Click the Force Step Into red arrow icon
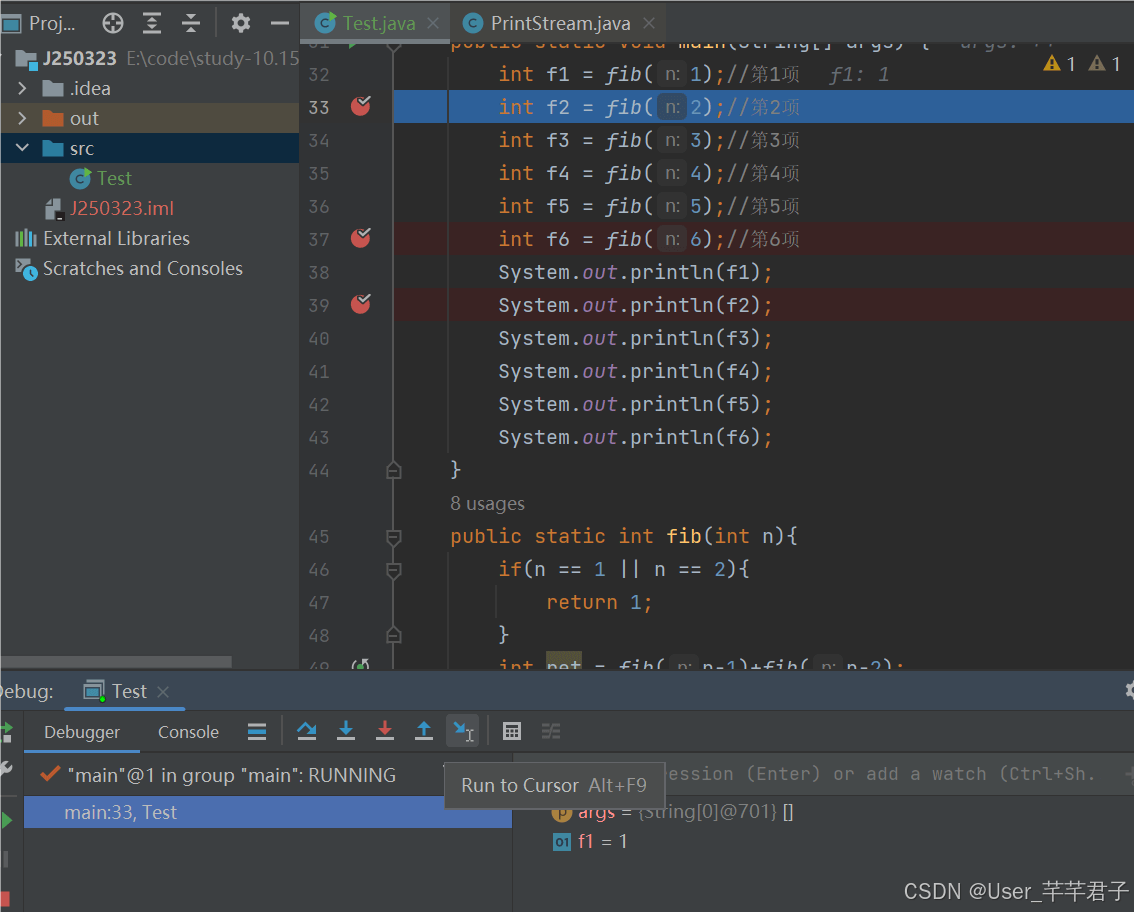The width and height of the screenshot is (1134, 912). coord(385,731)
